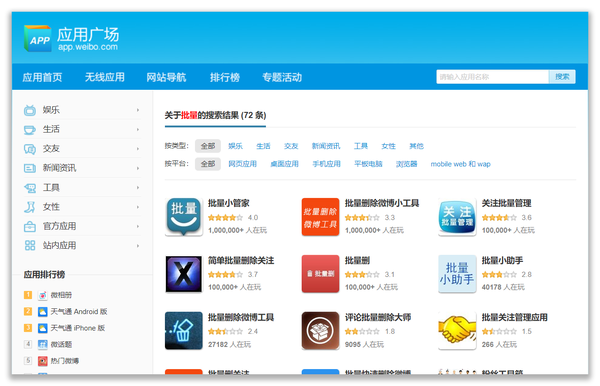The width and height of the screenshot is (600, 386).
Task: Open 专题活动 in the navigation bar
Action: pyautogui.click(x=282, y=77)
